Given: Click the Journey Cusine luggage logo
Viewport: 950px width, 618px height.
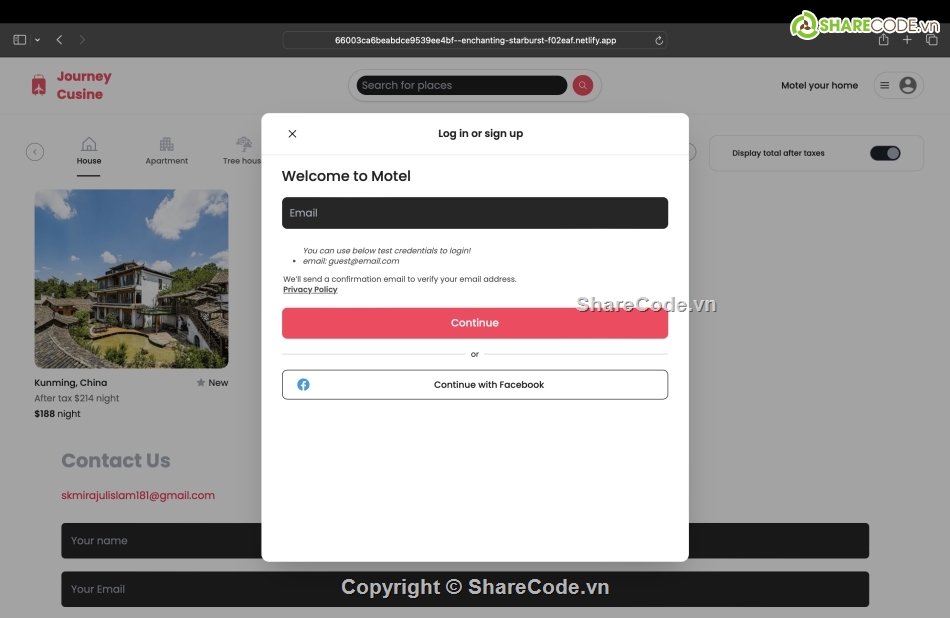Looking at the screenshot, I should (x=39, y=86).
